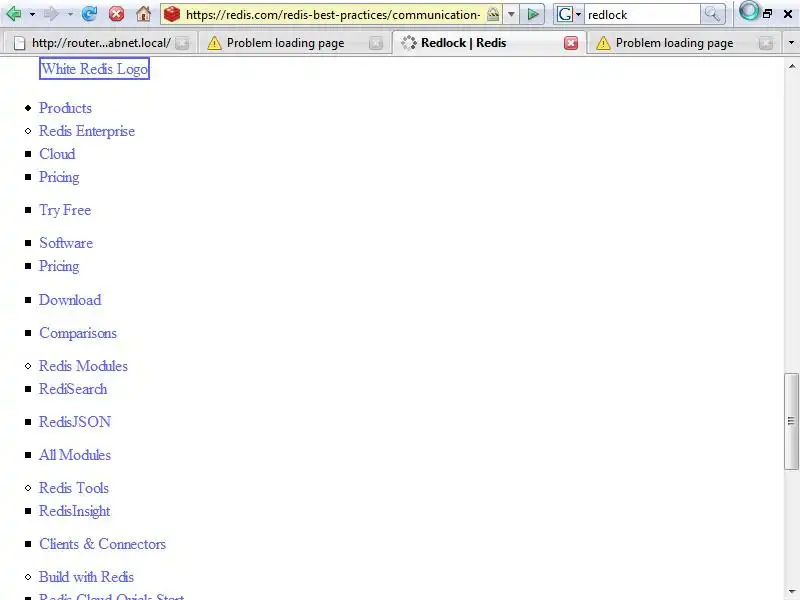Click the Try Free link

click(x=65, y=210)
